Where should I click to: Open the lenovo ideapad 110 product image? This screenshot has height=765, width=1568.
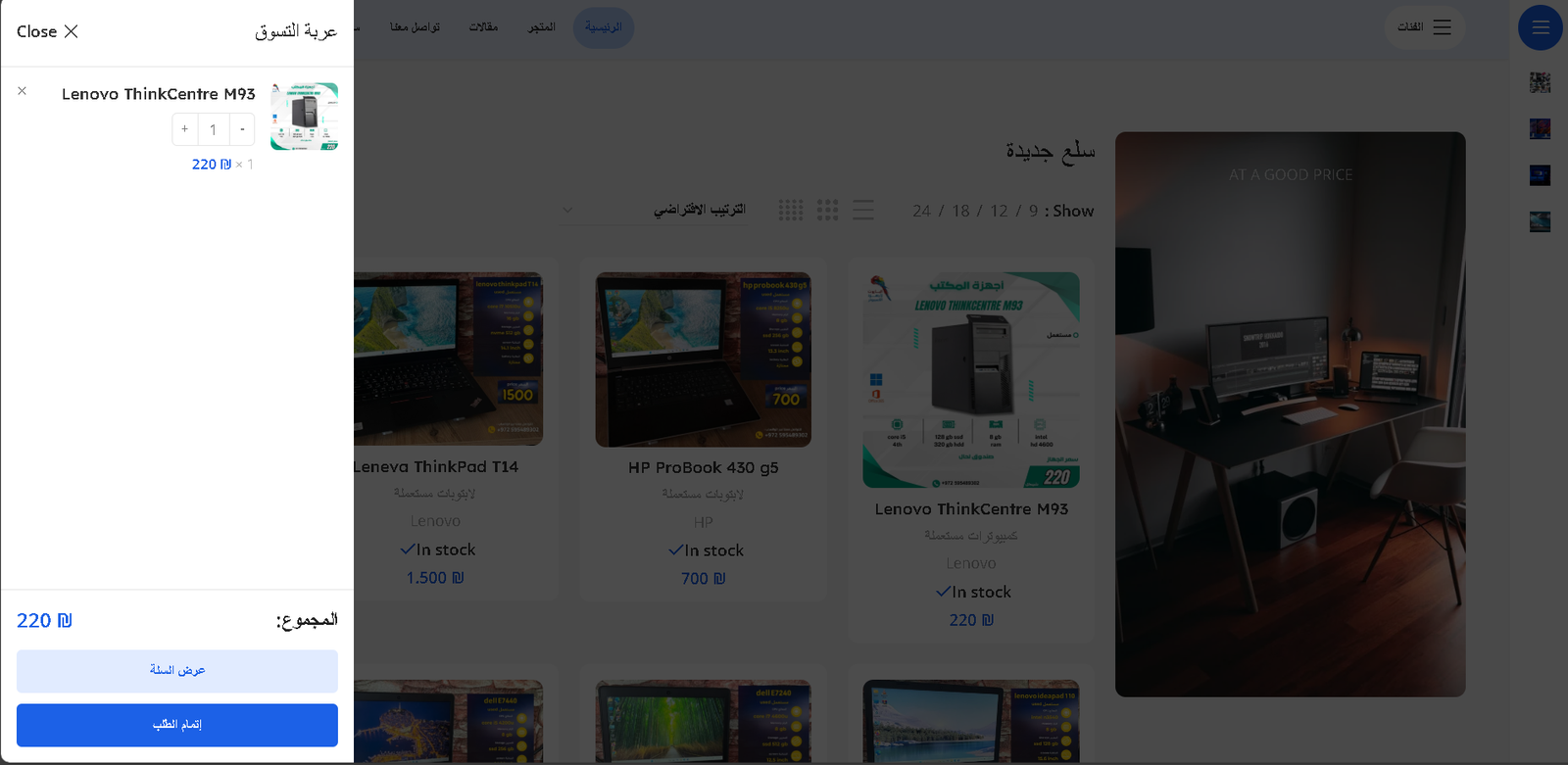point(971,721)
